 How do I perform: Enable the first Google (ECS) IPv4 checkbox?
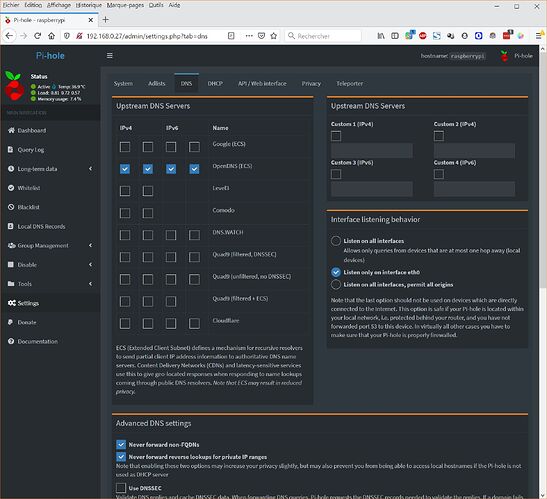(125, 147)
